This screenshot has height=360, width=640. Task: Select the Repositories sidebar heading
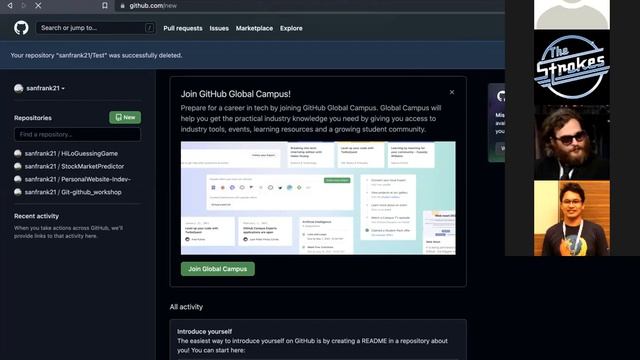point(33,118)
